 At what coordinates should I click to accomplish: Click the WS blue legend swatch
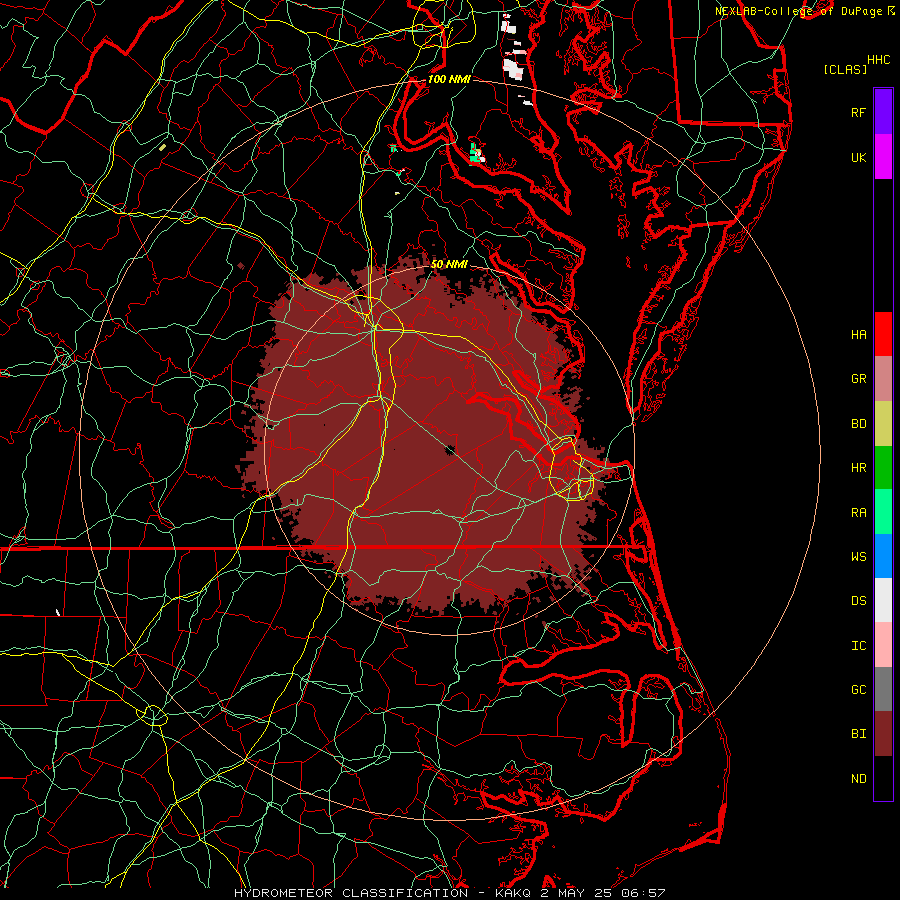click(883, 556)
